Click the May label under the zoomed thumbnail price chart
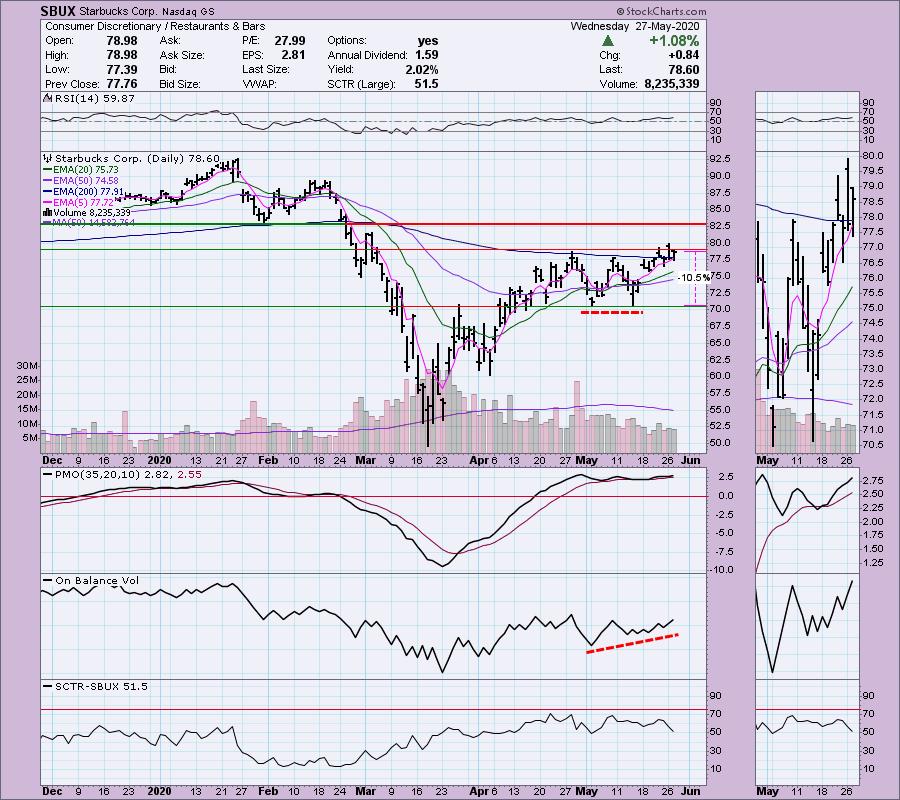The height and width of the screenshot is (800, 900). (x=767, y=460)
